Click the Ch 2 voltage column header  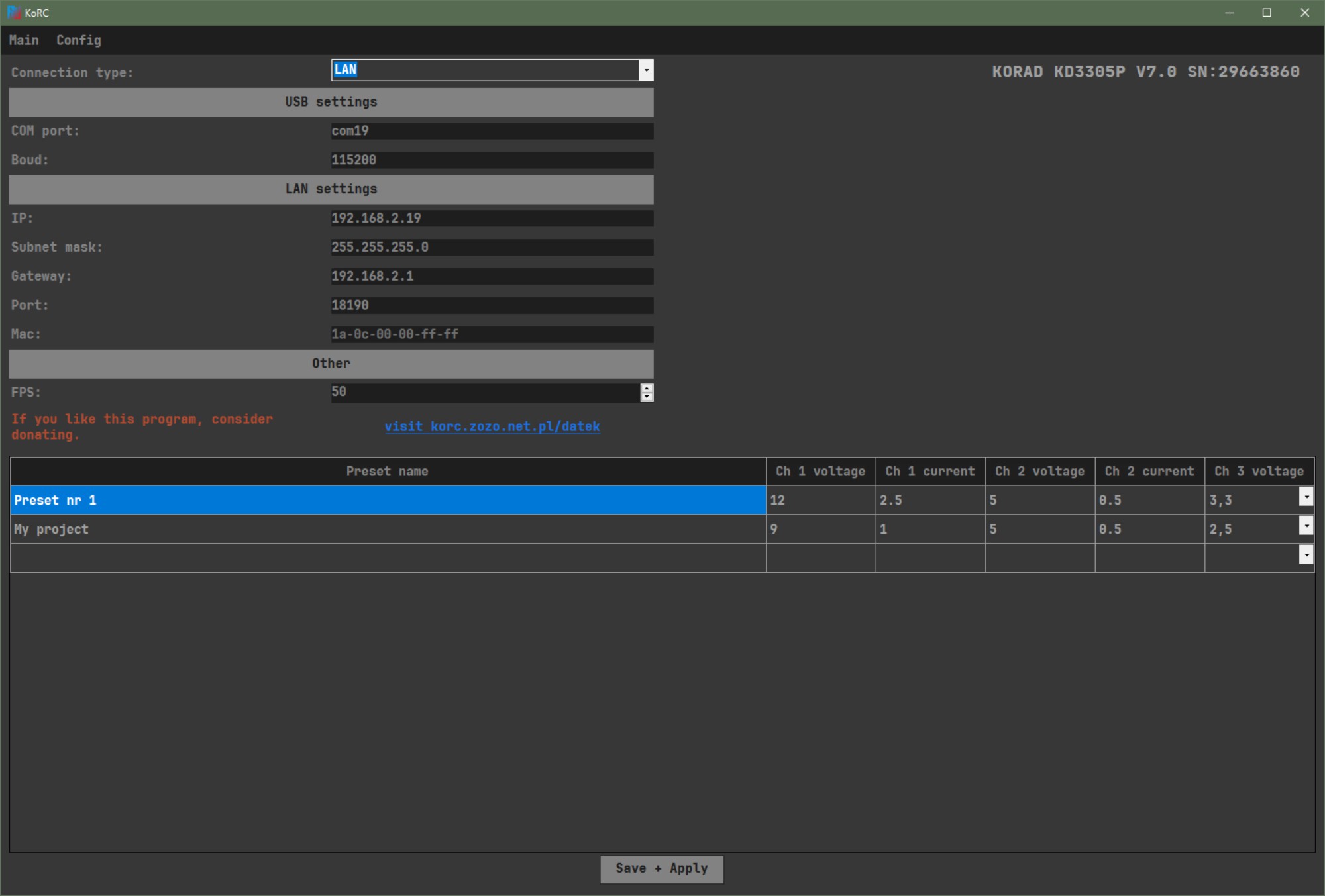pos(1040,472)
